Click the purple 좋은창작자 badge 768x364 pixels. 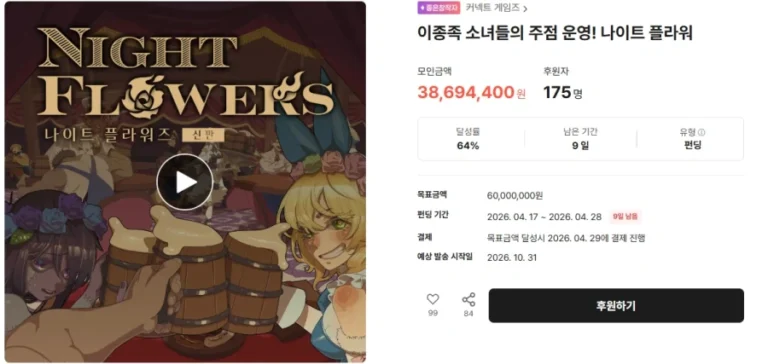tap(439, 8)
